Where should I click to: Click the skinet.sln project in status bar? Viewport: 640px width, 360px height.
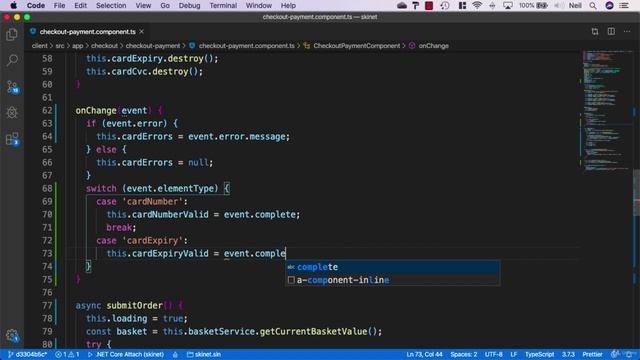[204, 354]
